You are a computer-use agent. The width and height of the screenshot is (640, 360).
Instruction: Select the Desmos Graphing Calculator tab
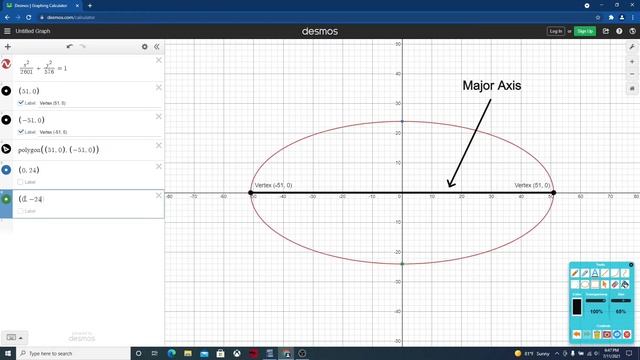(x=41, y=6)
